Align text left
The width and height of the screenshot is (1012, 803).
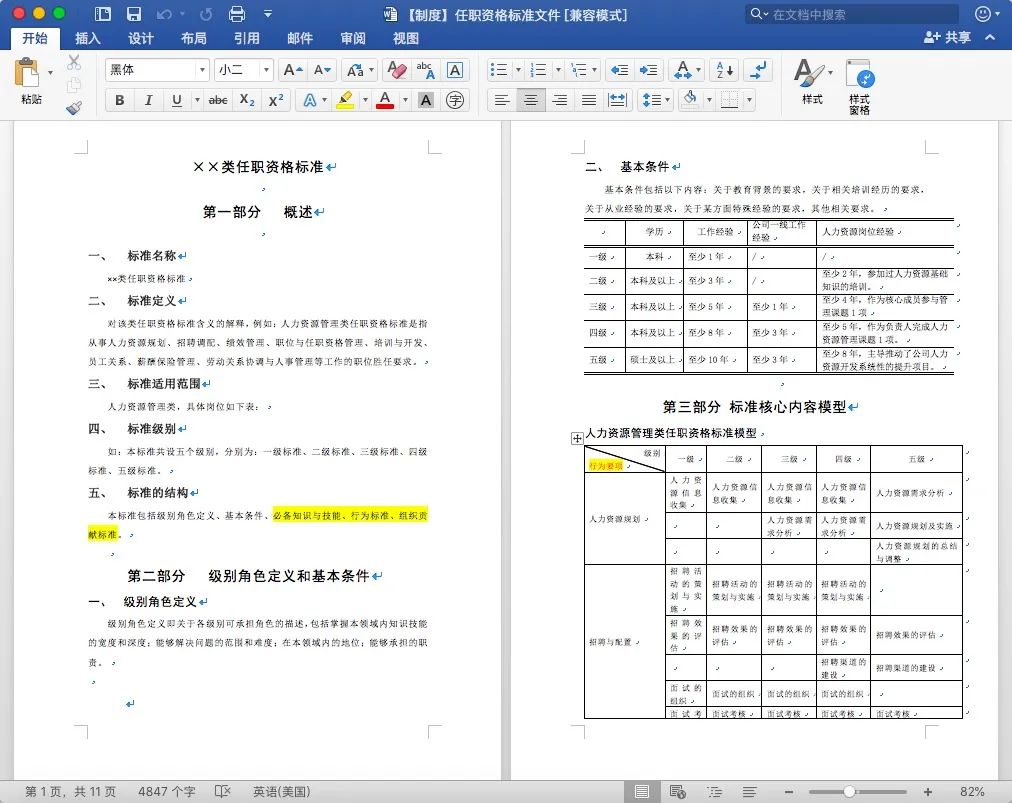(x=501, y=100)
